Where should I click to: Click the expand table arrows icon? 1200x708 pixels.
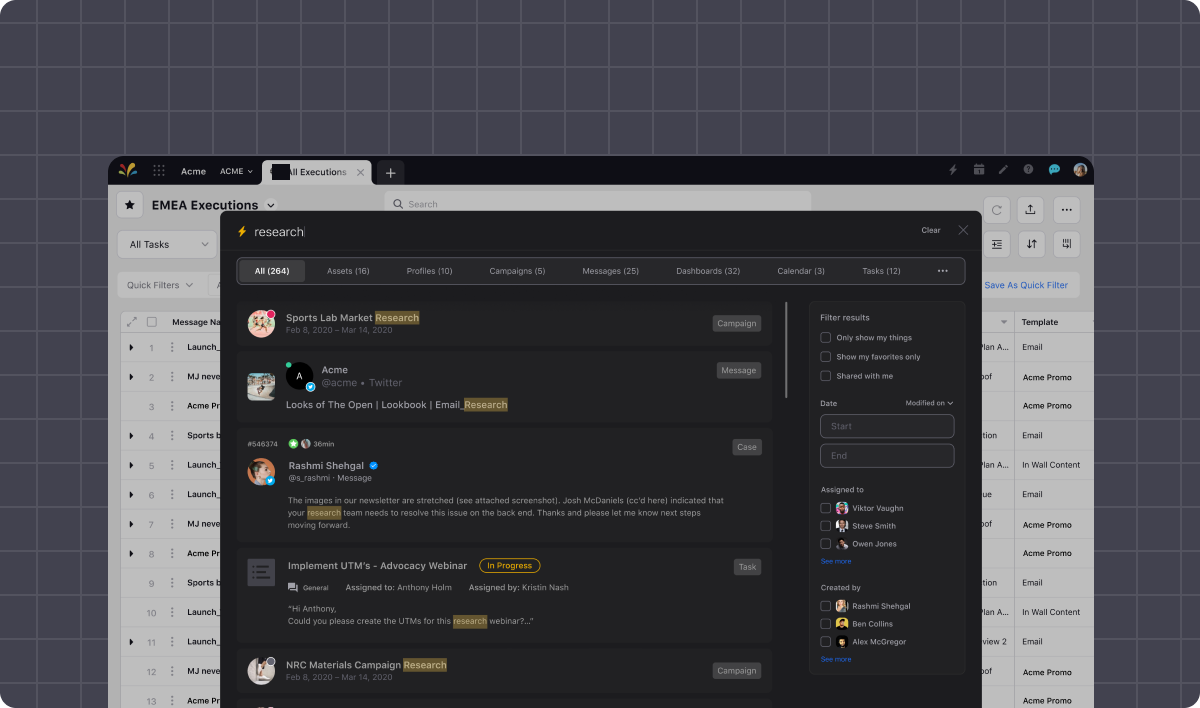pos(131,322)
